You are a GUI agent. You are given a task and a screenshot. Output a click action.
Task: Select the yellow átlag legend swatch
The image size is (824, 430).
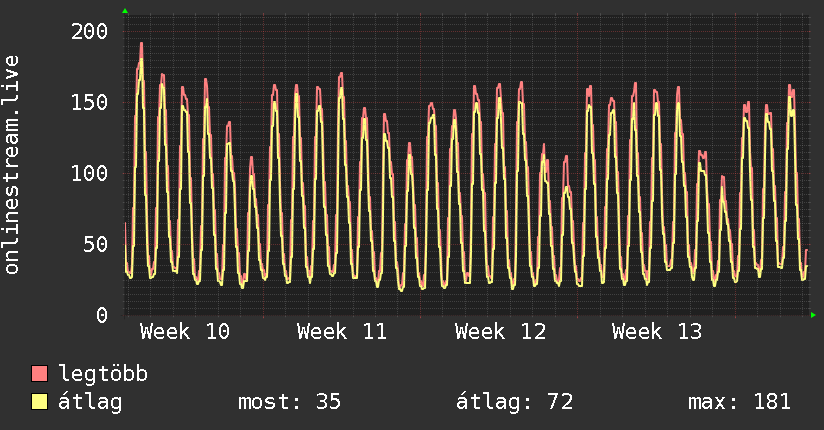40,402
